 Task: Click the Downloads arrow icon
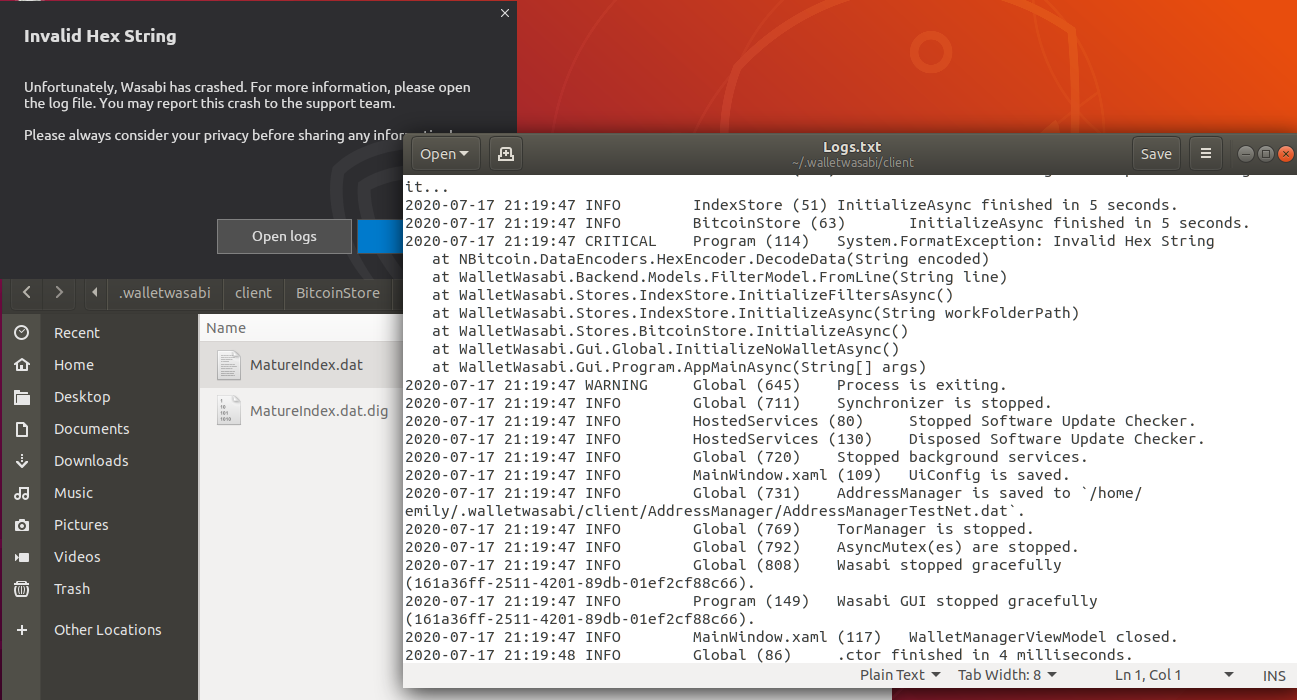click(22, 461)
